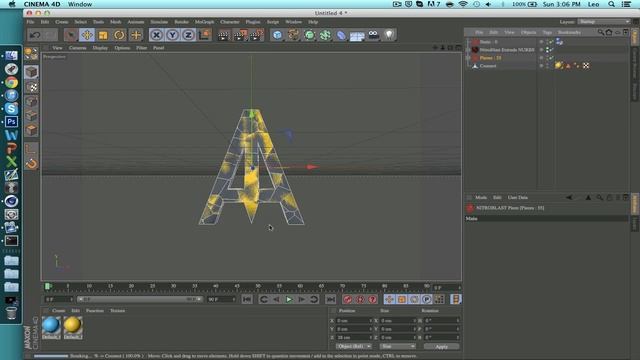Click search icon in Object Manager

click(x=600, y=32)
